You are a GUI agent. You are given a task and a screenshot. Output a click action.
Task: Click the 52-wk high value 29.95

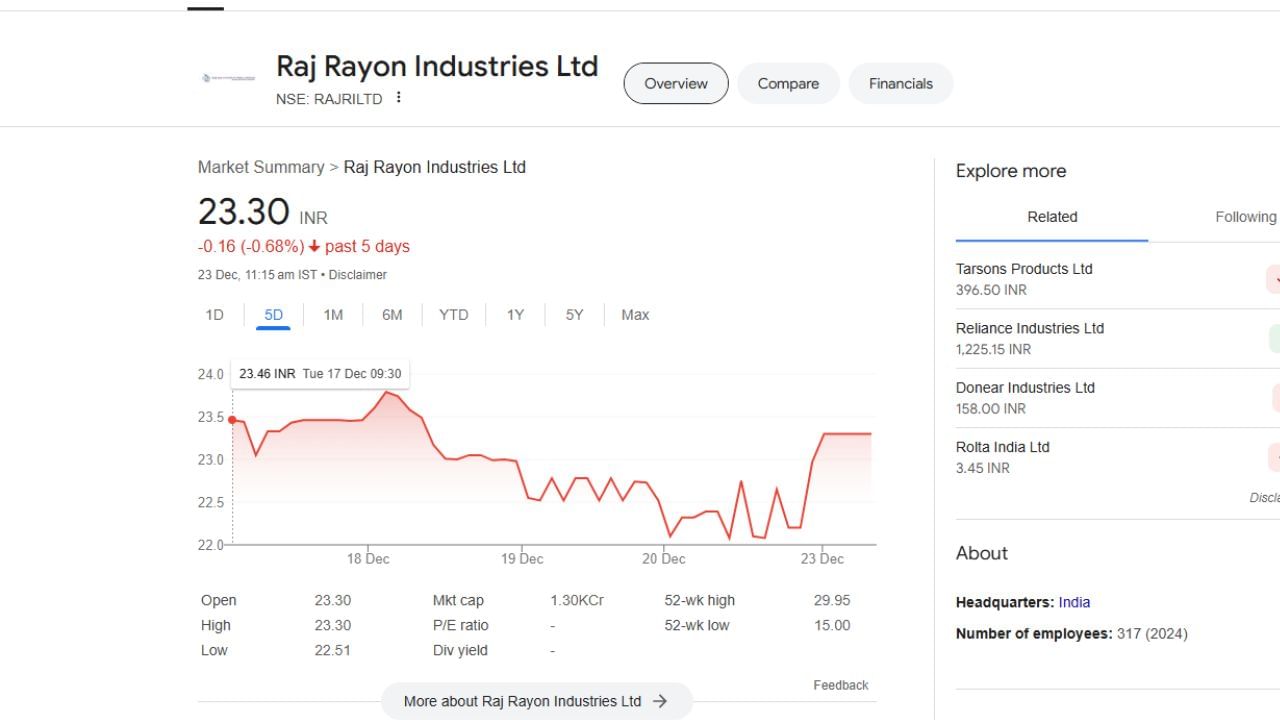tap(832, 601)
